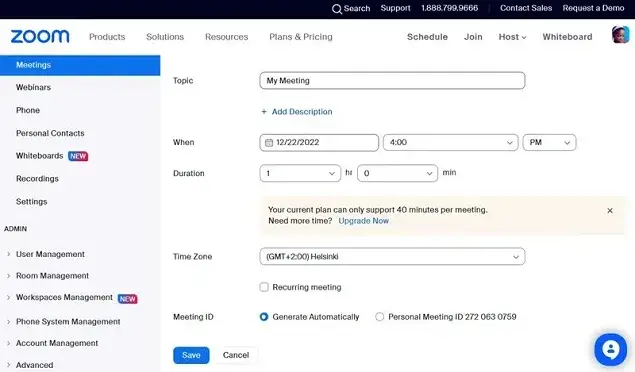Click the Support link
Screen dimensions: 635x372
tap(395, 8)
